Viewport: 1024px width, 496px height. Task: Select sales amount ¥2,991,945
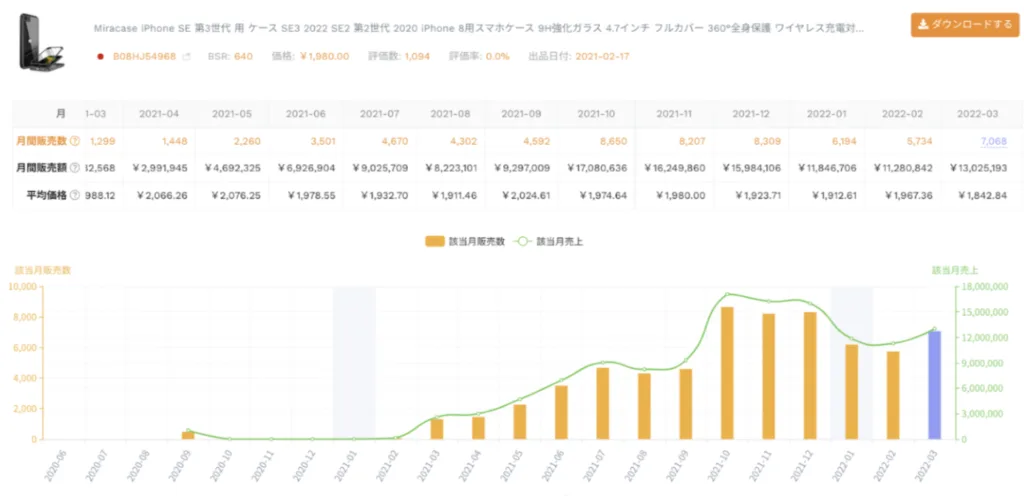coord(160,168)
